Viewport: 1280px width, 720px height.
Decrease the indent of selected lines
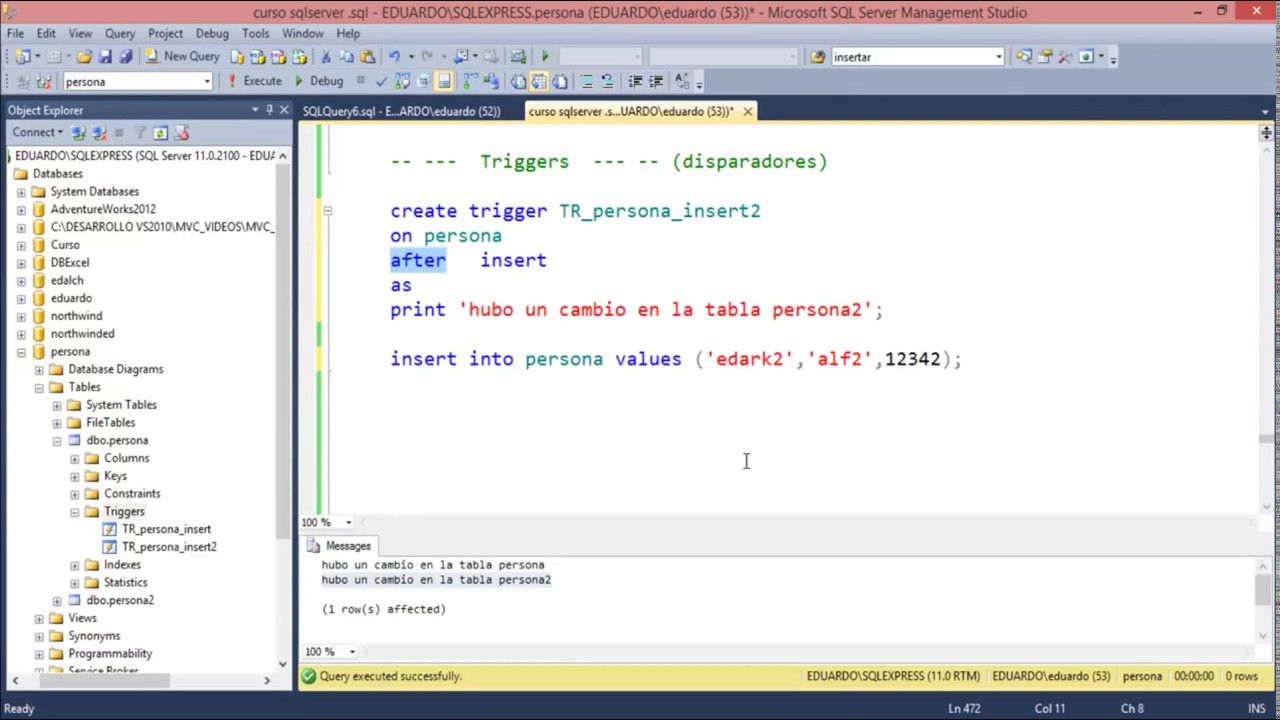[x=635, y=81]
